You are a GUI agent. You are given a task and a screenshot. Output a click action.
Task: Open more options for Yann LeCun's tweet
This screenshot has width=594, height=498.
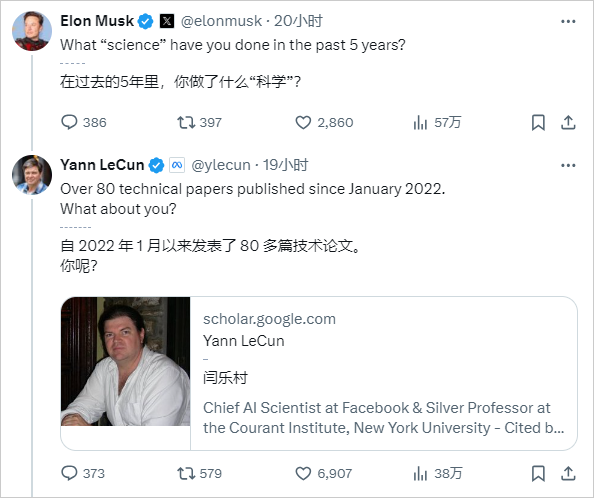click(x=568, y=165)
